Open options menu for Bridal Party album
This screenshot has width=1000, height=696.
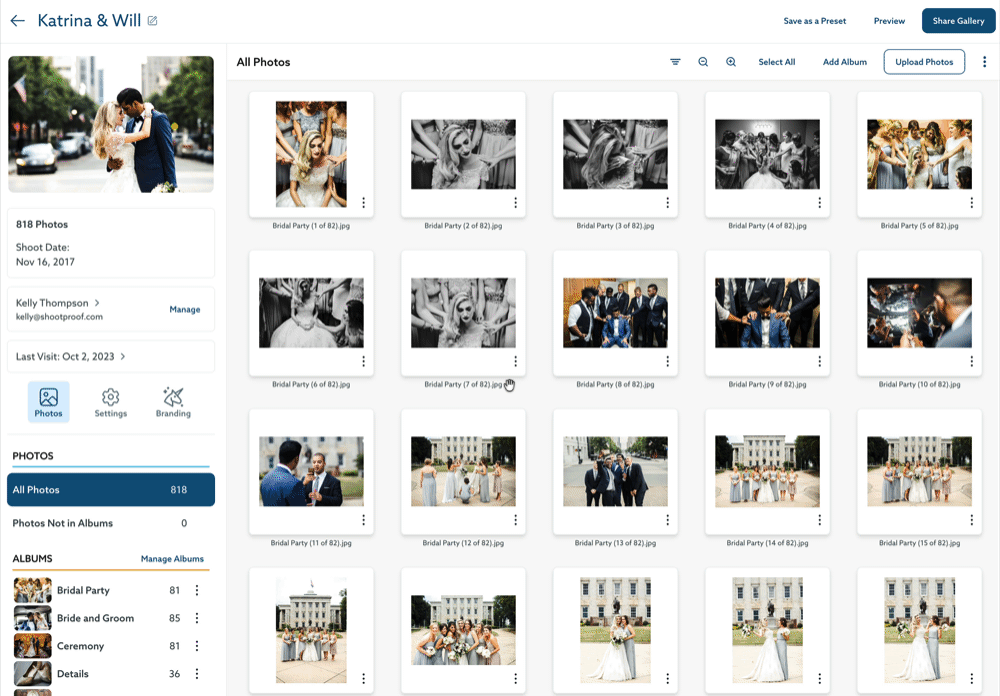pyautogui.click(x=197, y=590)
